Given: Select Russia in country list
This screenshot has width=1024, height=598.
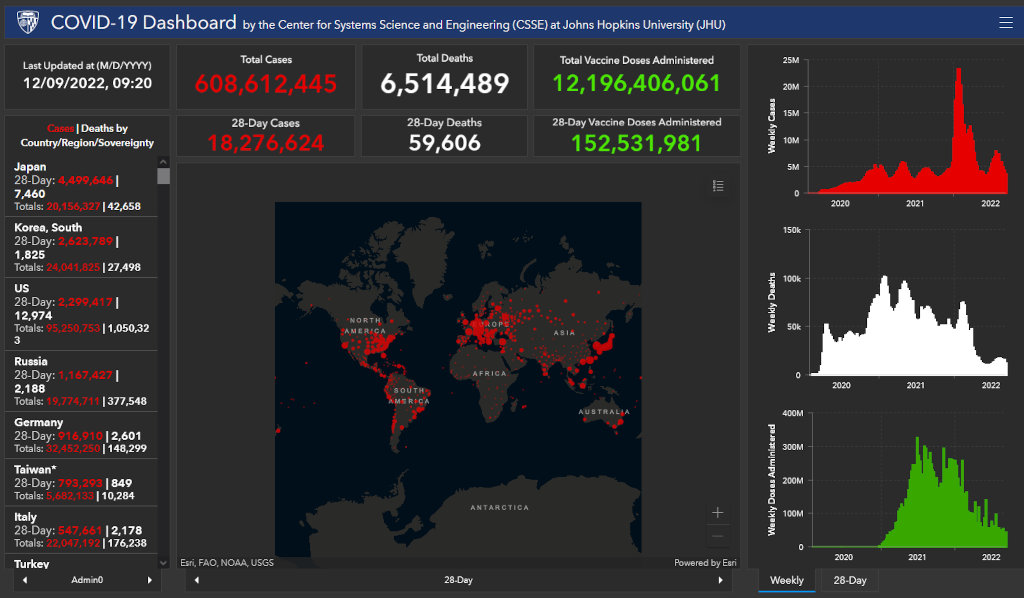Looking at the screenshot, I should tap(81, 381).
